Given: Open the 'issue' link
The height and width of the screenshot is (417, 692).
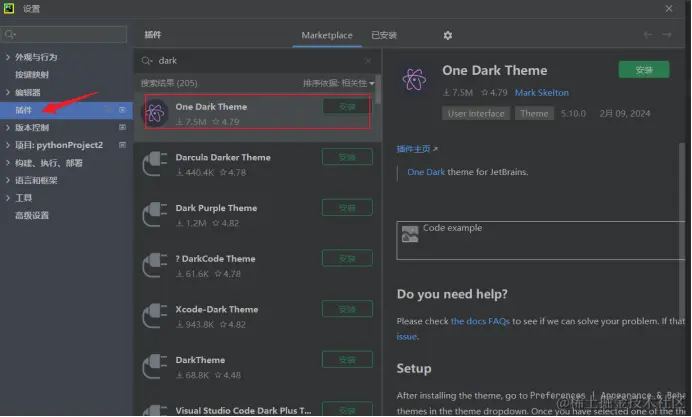Looking at the screenshot, I should [406, 336].
